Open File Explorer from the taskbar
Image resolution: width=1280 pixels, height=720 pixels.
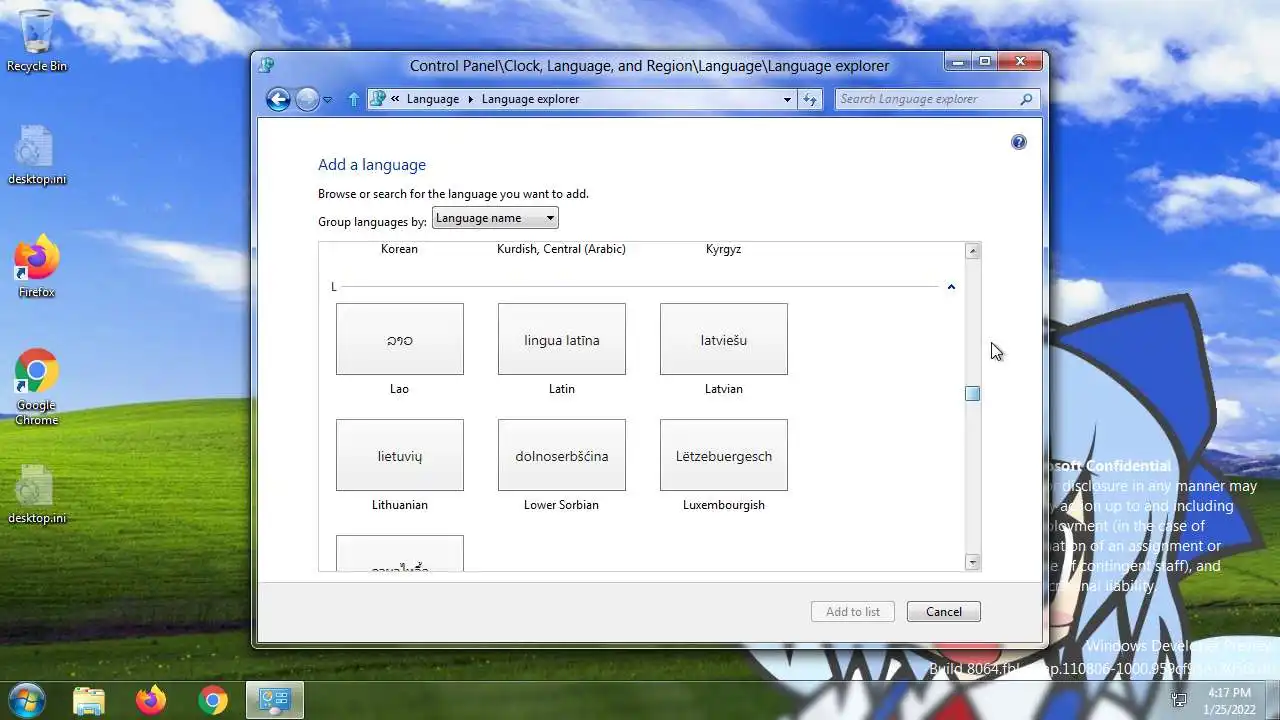[89, 700]
